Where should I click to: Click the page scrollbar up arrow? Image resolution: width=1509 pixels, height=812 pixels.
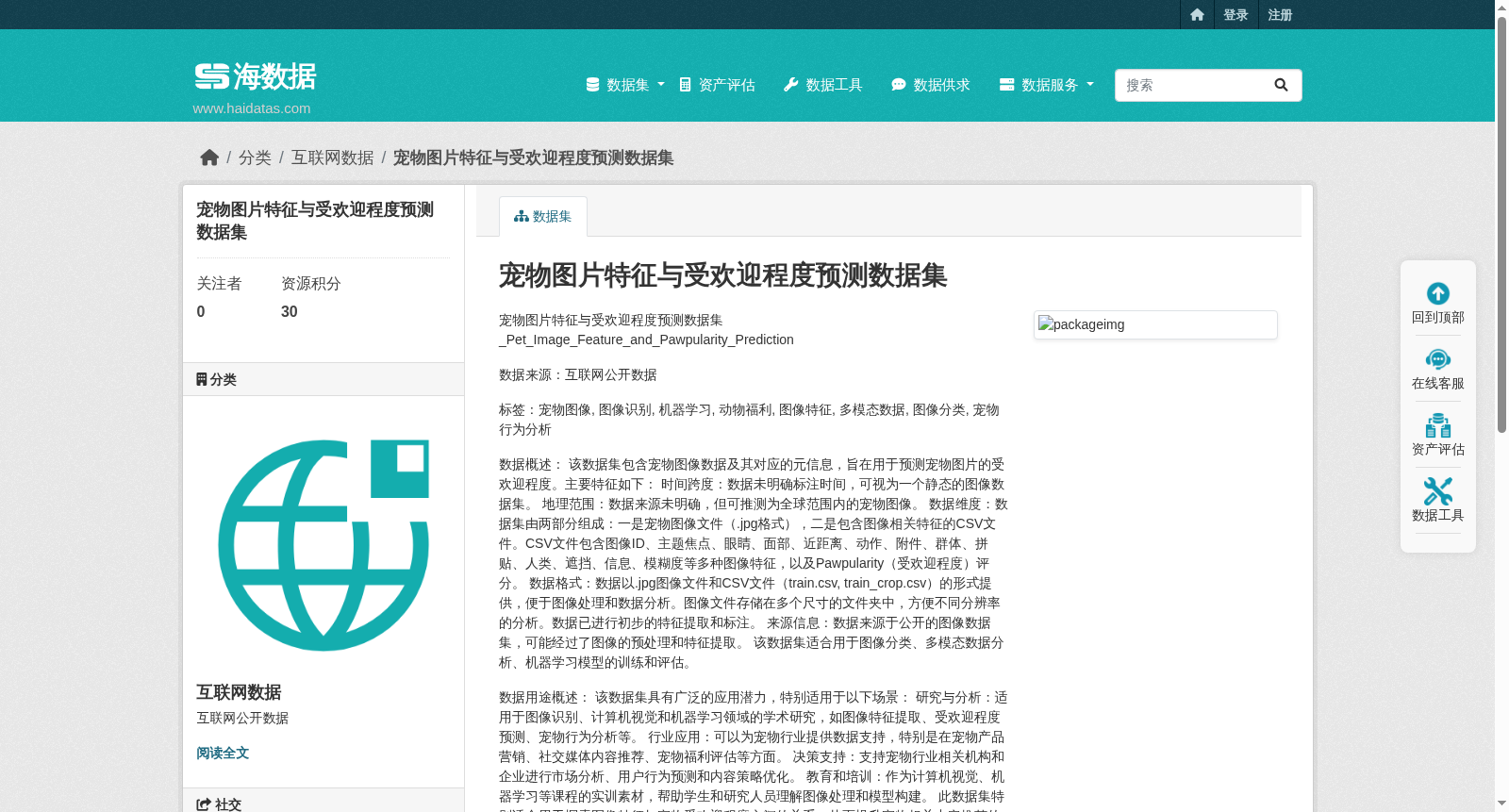1501,8
